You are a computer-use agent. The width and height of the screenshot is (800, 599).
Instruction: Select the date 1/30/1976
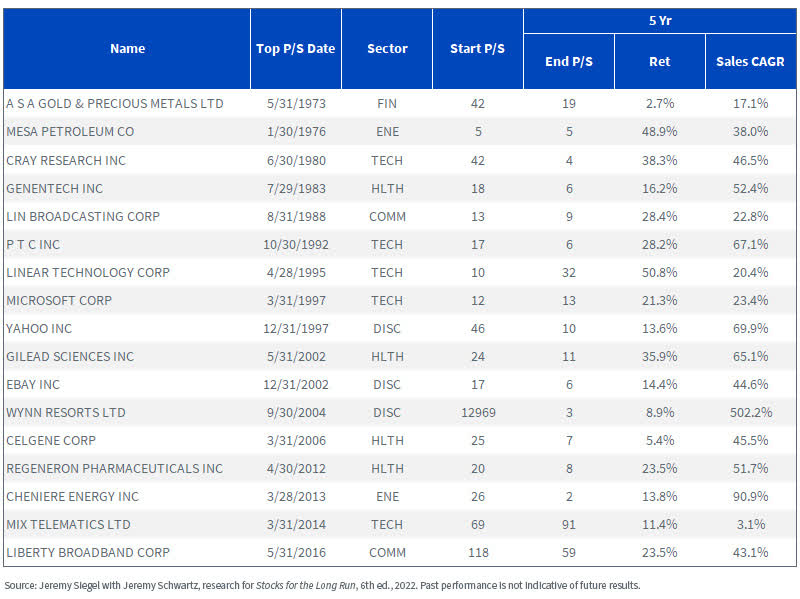click(296, 132)
